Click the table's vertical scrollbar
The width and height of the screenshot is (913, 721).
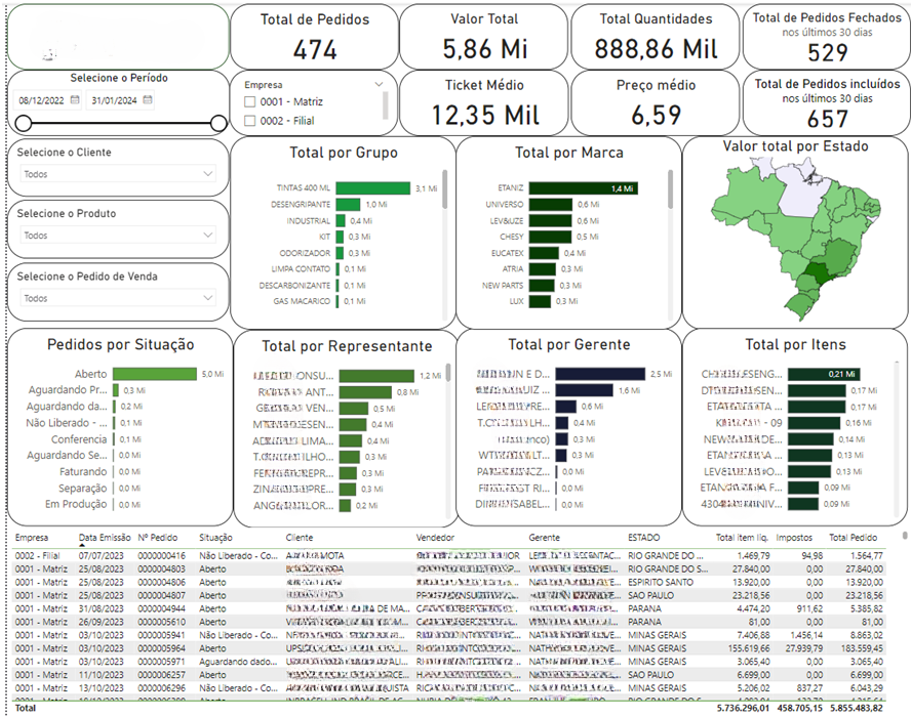click(x=904, y=535)
